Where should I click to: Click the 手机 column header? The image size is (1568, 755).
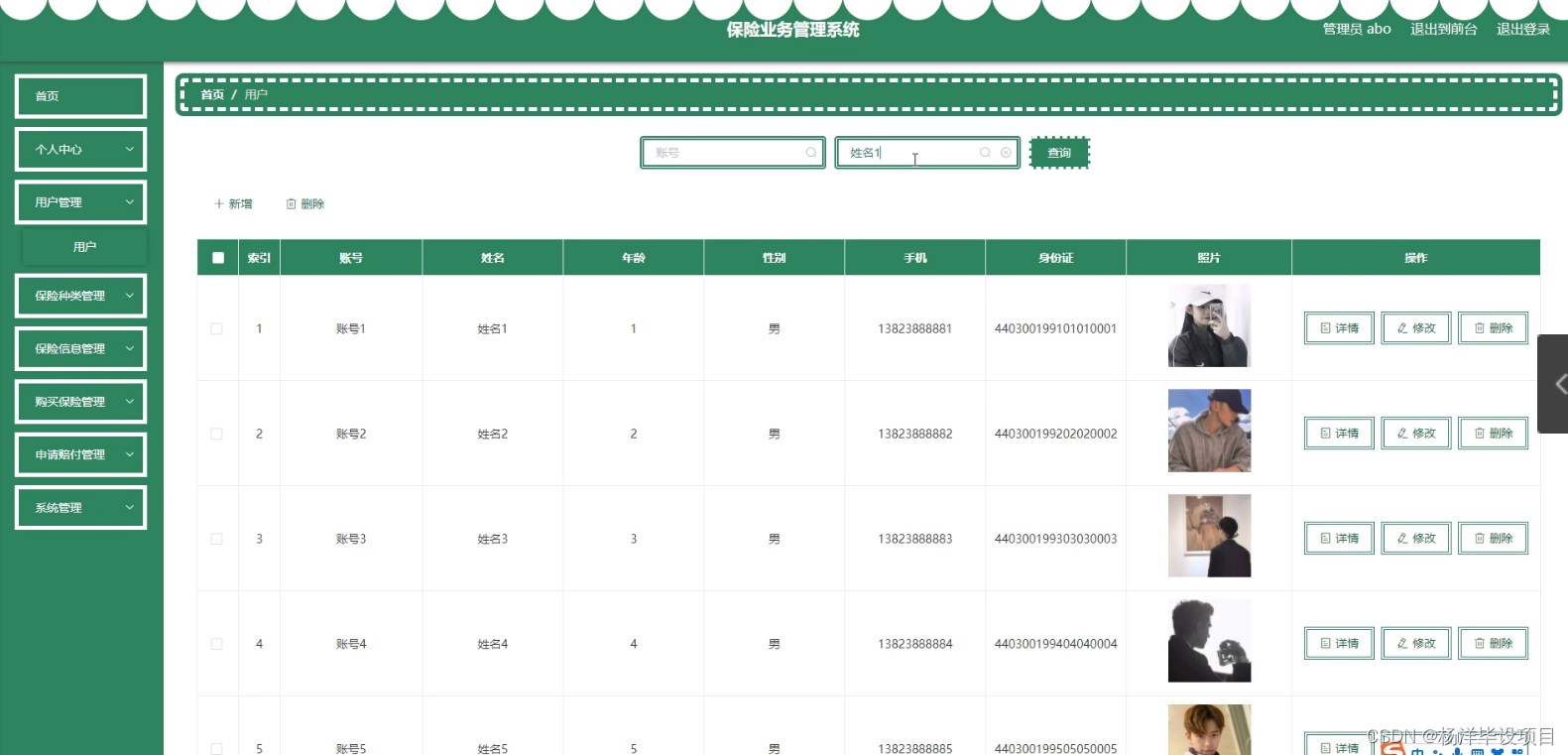[915, 258]
